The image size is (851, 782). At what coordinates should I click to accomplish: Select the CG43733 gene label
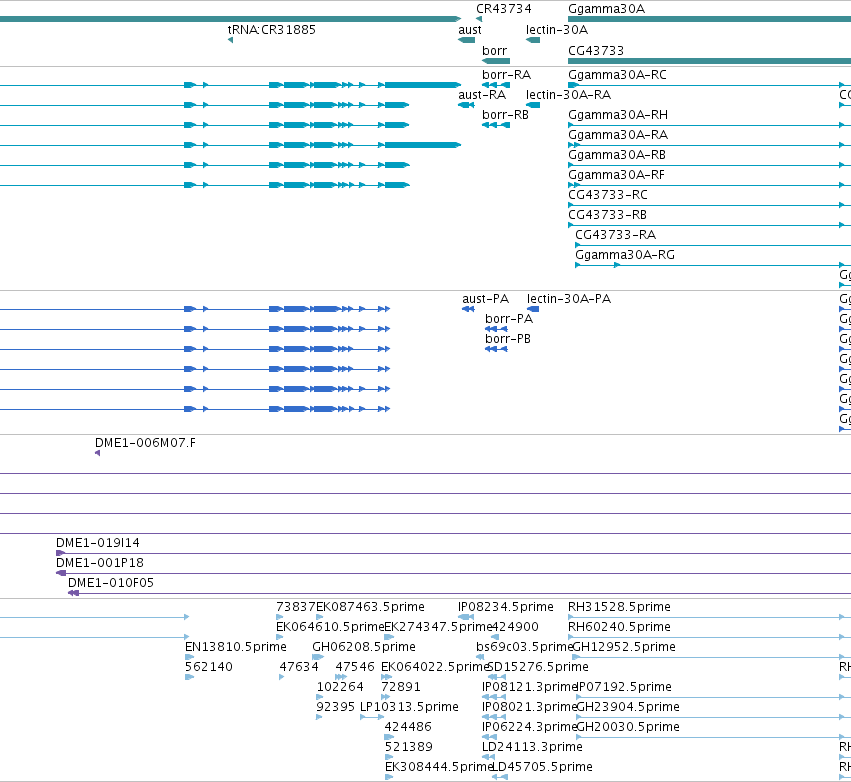[596, 50]
